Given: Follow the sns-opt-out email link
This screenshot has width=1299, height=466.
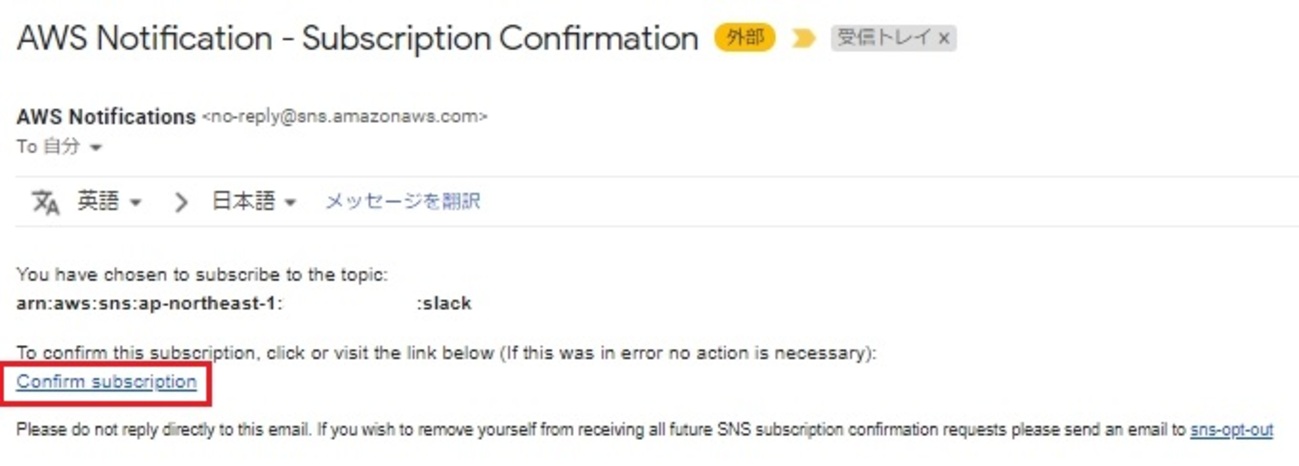Looking at the screenshot, I should click(1231, 430).
